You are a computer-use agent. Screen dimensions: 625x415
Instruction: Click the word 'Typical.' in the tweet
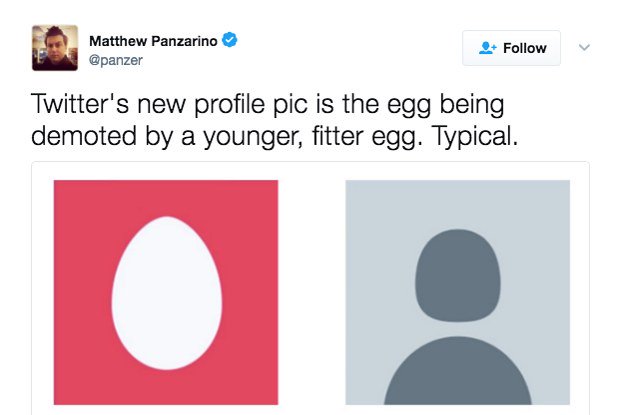[476, 136]
